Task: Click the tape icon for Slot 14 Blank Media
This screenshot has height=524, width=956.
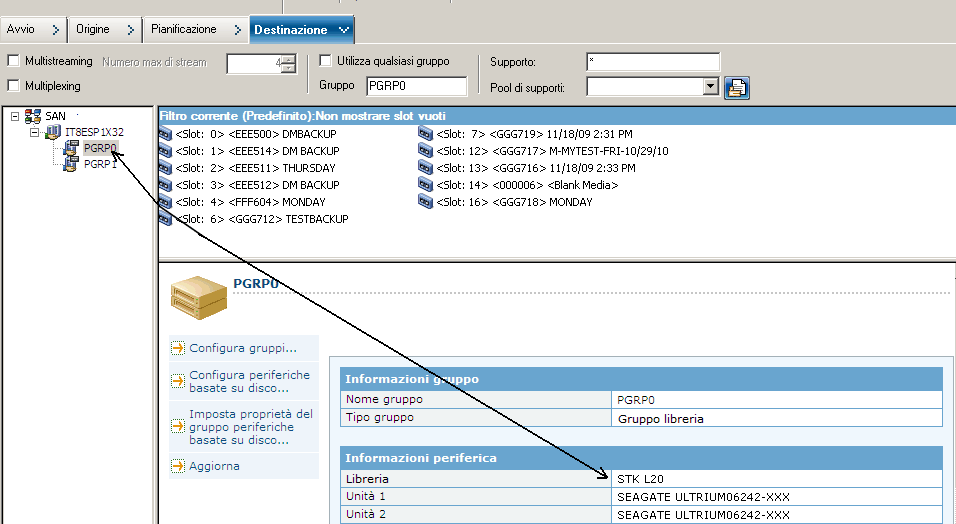Action: (426, 185)
